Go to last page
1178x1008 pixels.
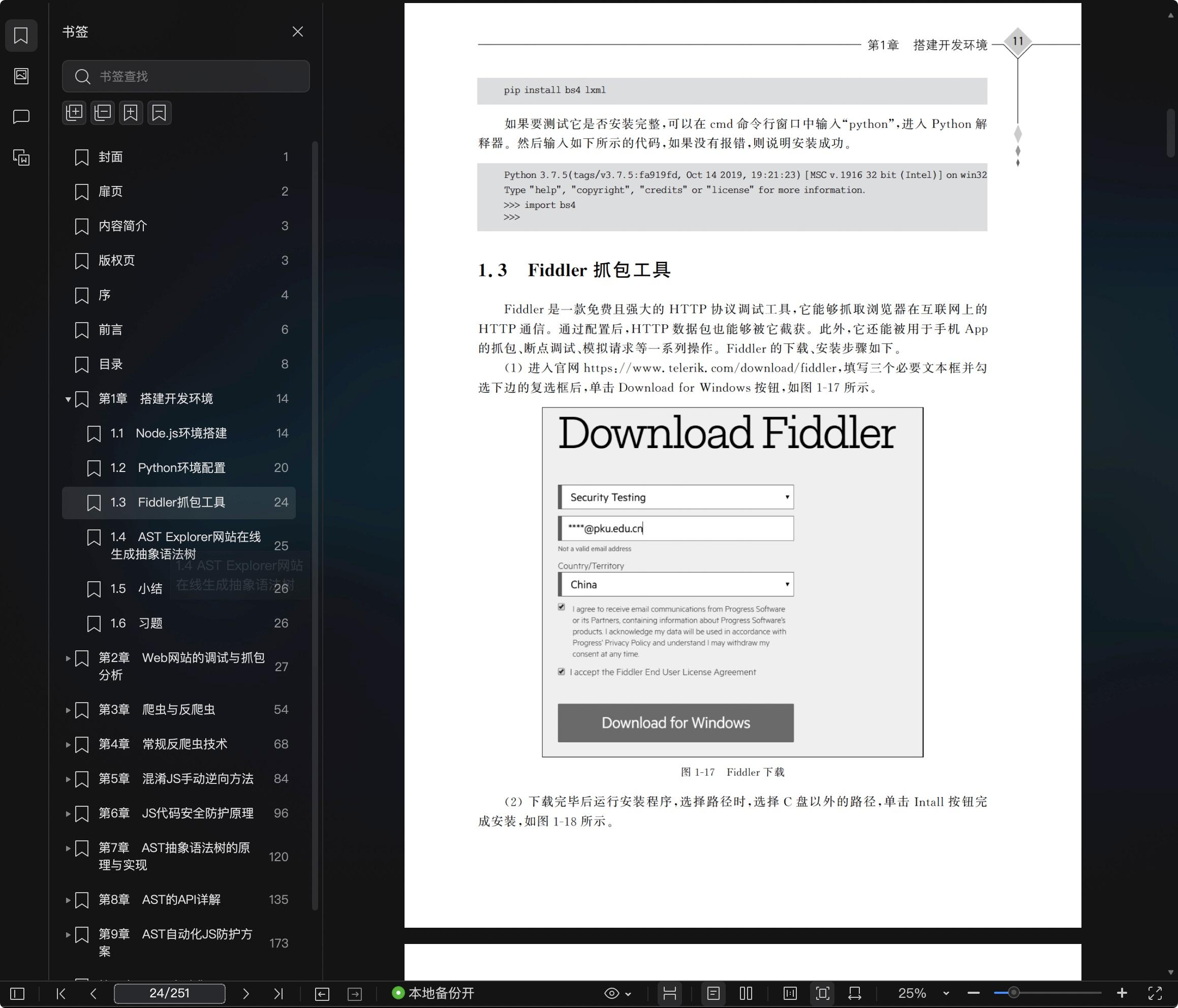pyautogui.click(x=278, y=993)
